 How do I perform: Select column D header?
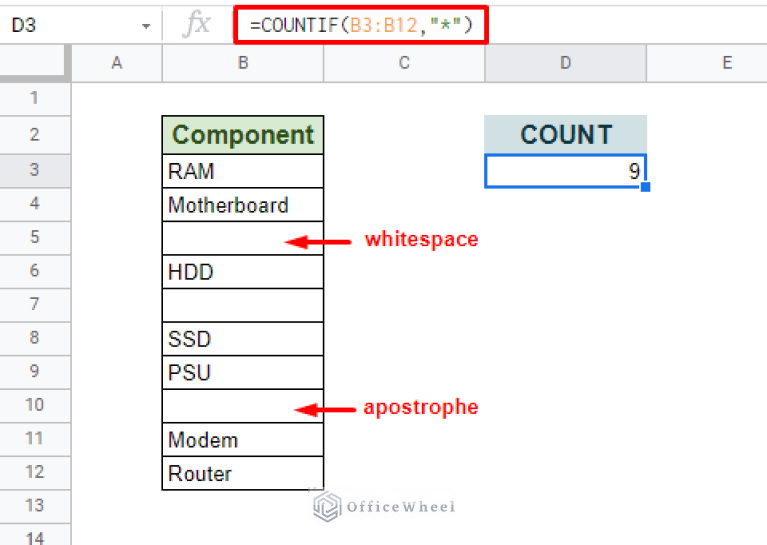click(x=565, y=63)
